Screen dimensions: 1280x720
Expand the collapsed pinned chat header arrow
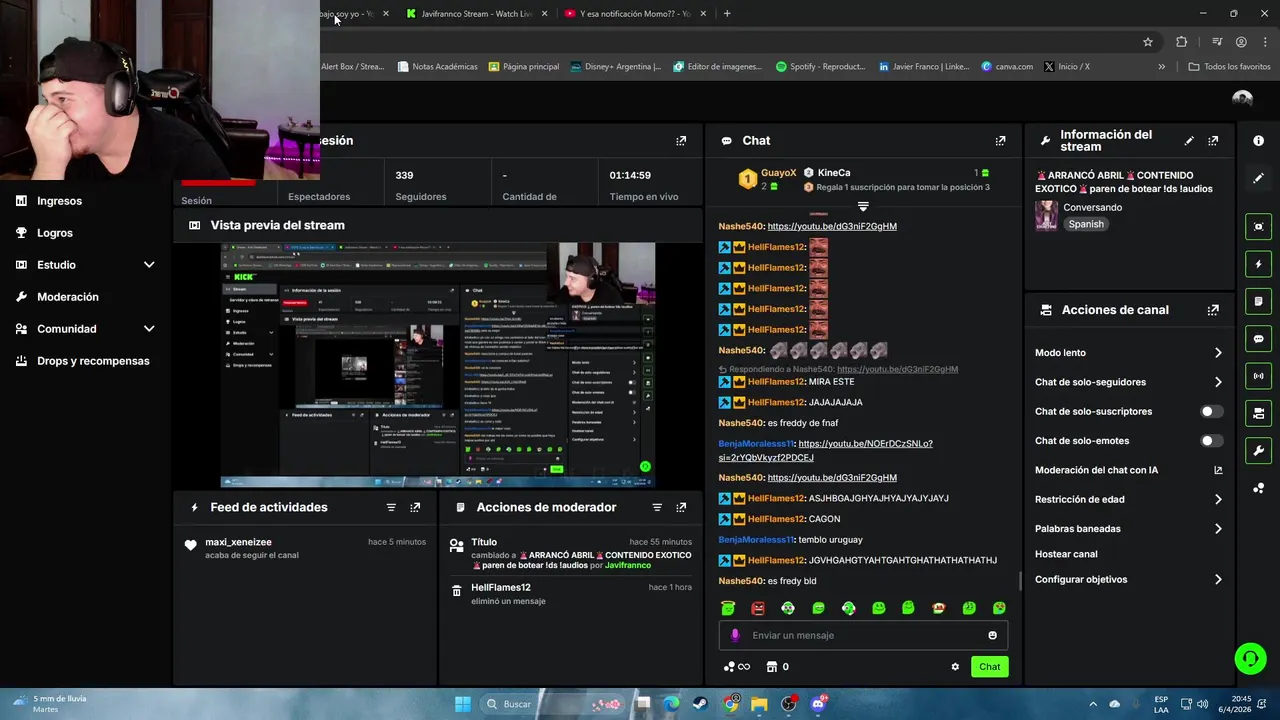click(x=863, y=207)
